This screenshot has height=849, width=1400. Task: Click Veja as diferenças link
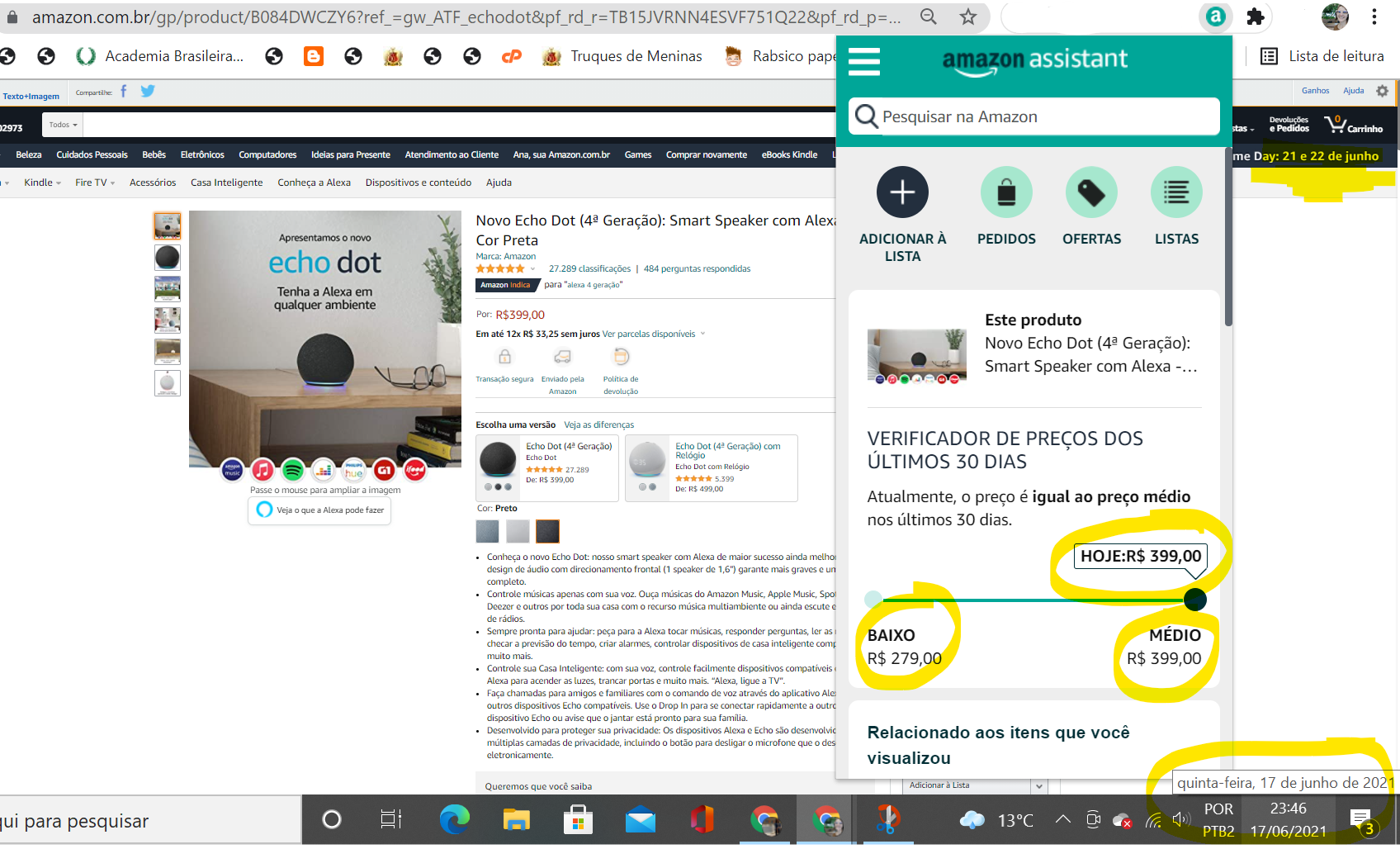598,424
